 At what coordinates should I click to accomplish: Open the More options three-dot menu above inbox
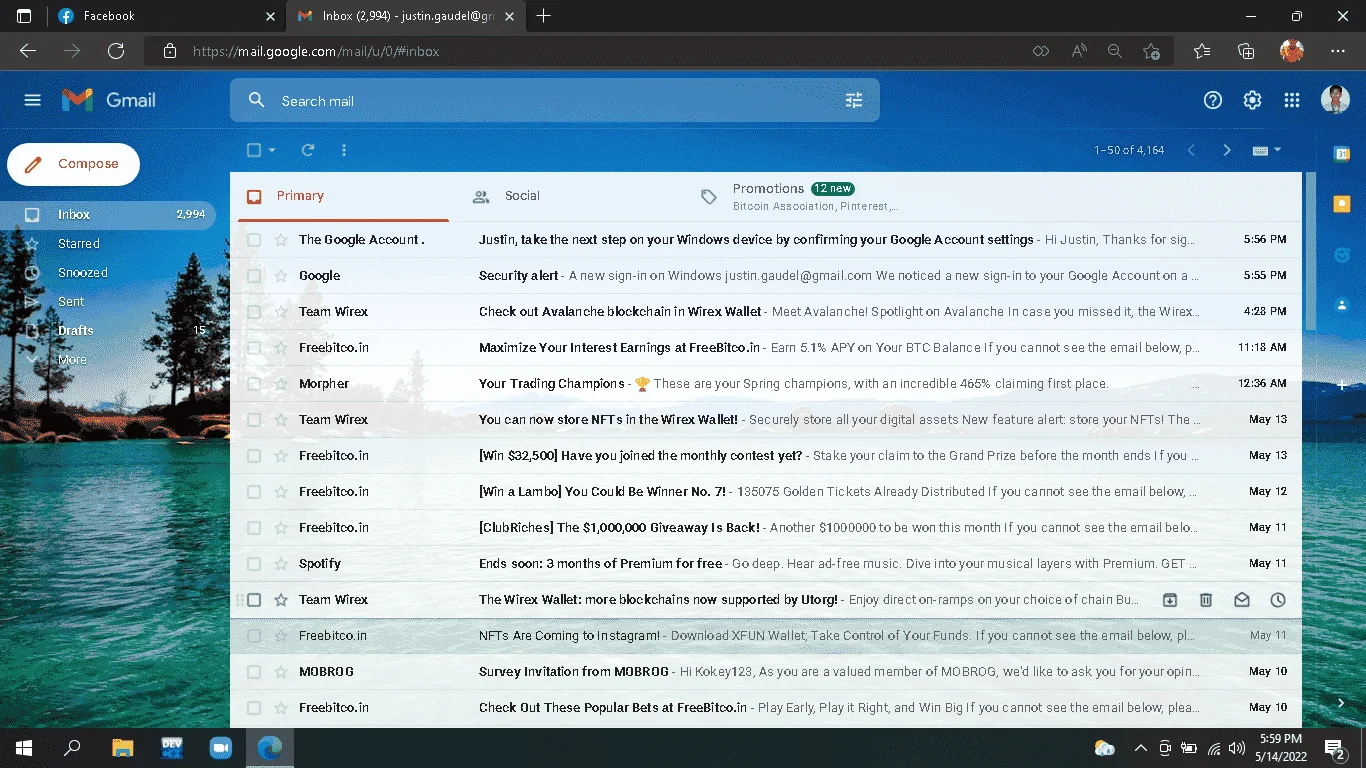pyautogui.click(x=344, y=150)
